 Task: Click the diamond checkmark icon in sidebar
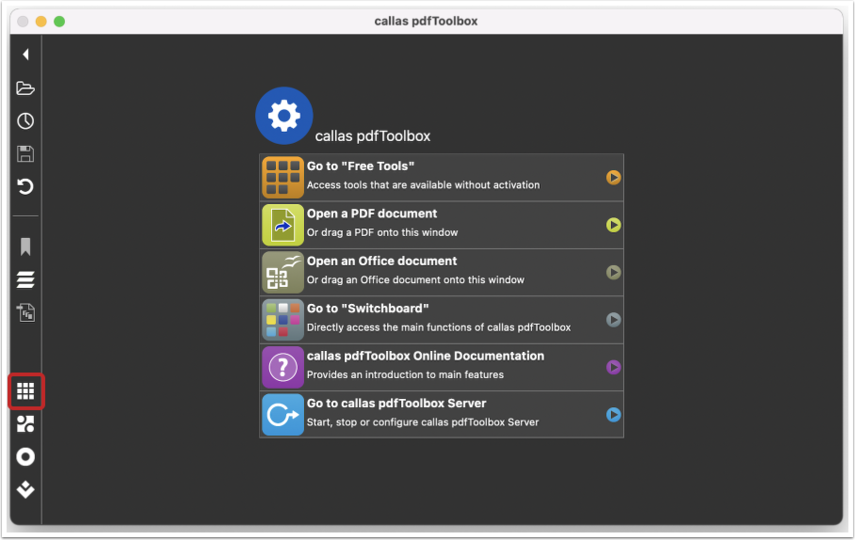click(26, 490)
